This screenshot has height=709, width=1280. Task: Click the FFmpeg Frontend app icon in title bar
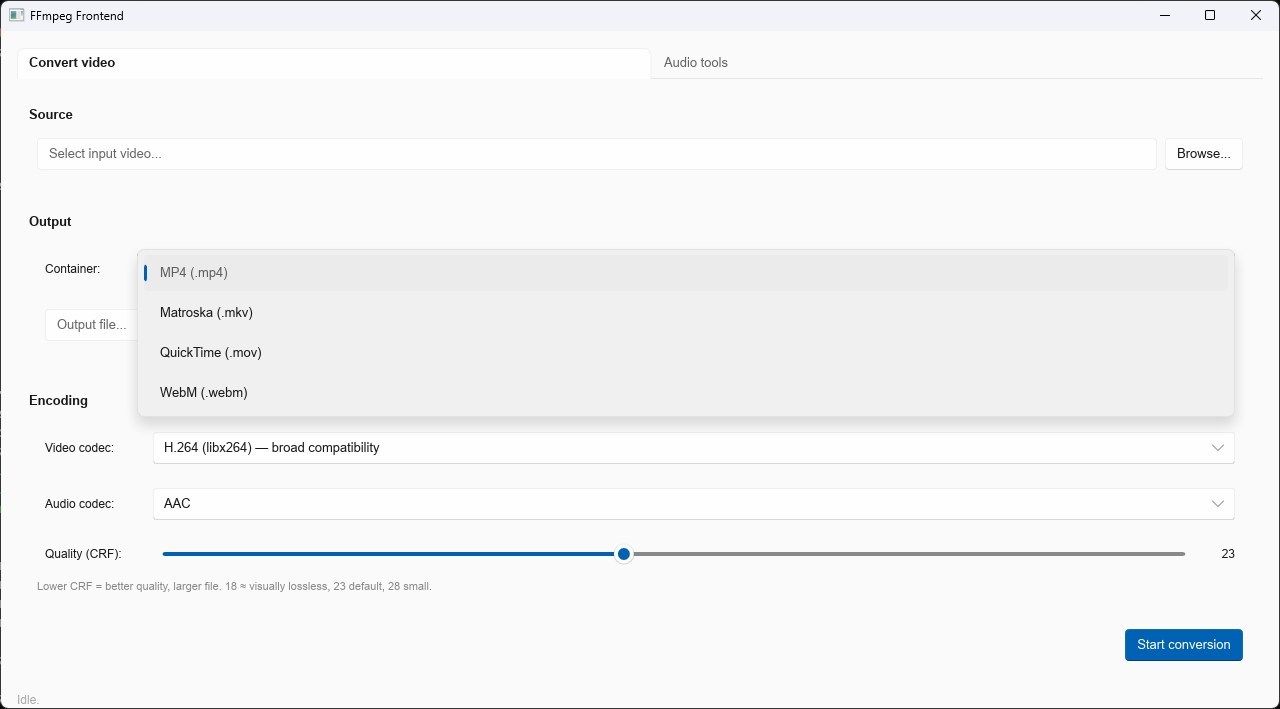[16, 16]
